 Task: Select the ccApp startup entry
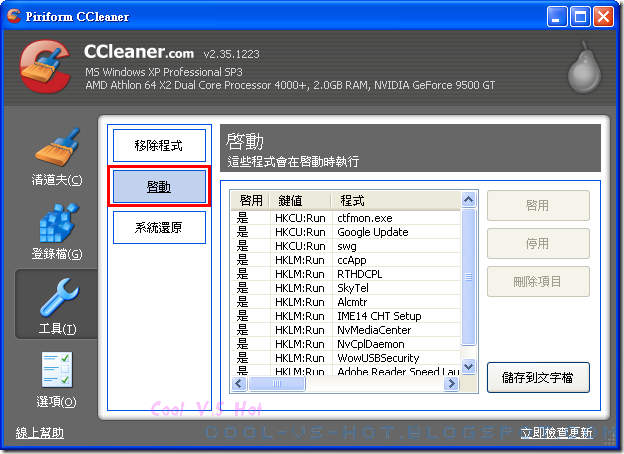coord(345,260)
